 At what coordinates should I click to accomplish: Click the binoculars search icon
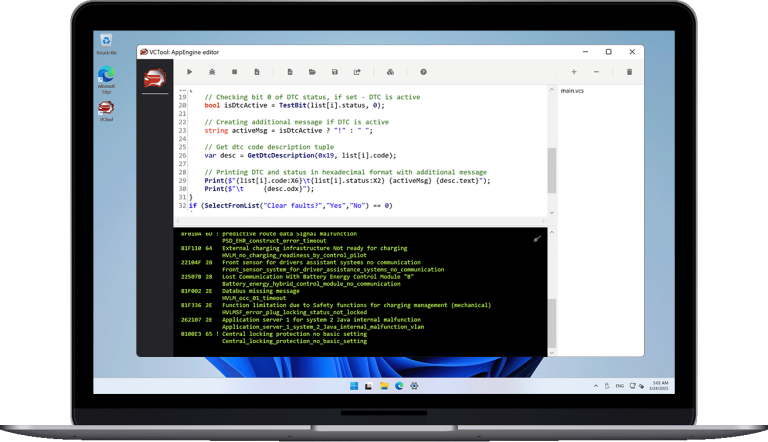pyautogui.click(x=390, y=72)
